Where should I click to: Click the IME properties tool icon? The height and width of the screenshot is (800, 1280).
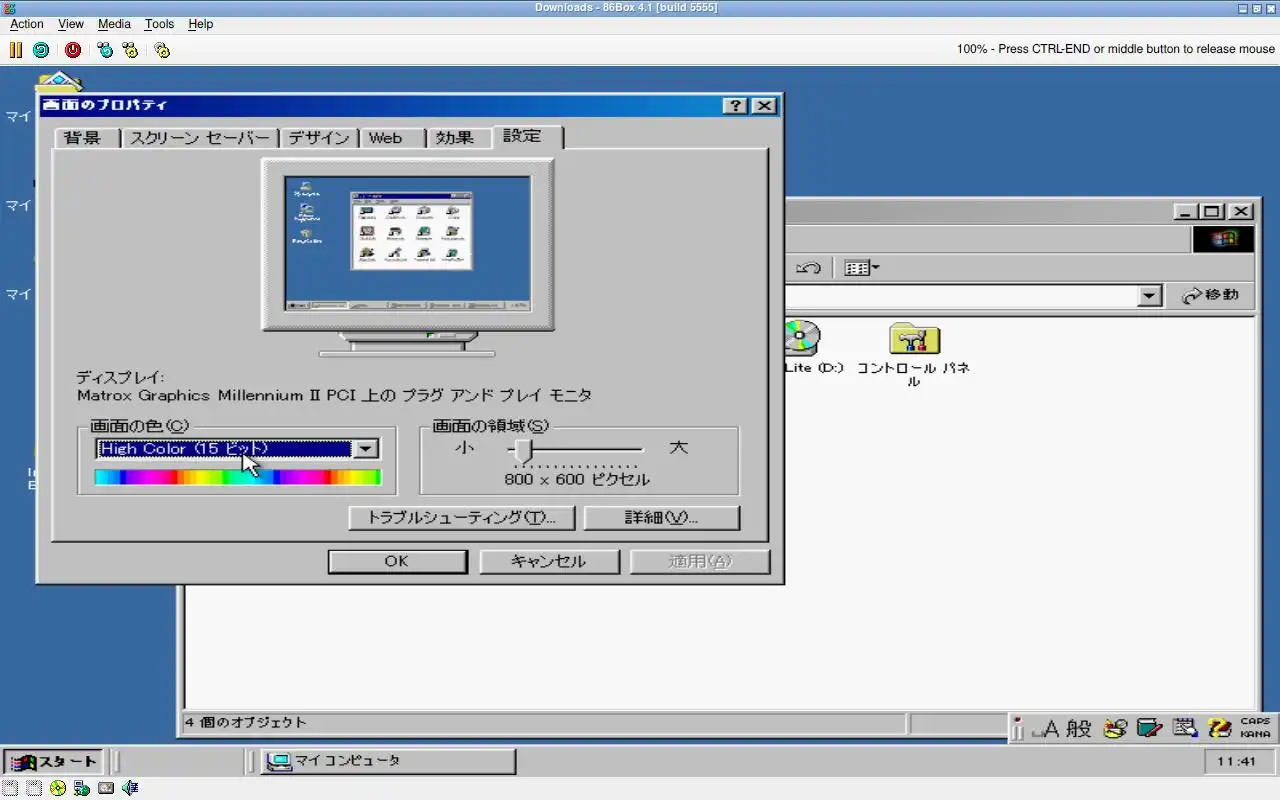click(1185, 729)
